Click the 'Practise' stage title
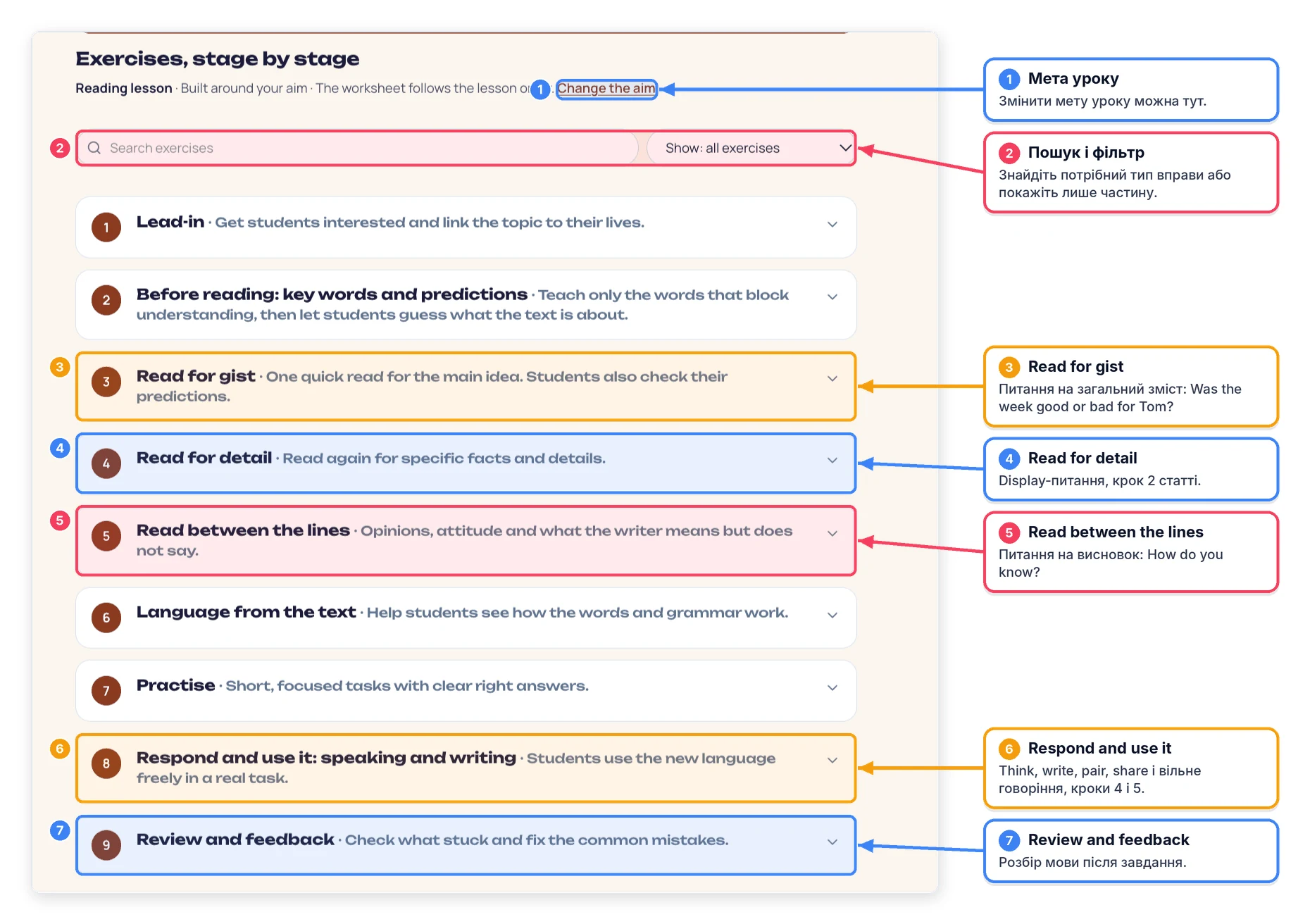The height and width of the screenshot is (924, 1310). click(x=176, y=685)
